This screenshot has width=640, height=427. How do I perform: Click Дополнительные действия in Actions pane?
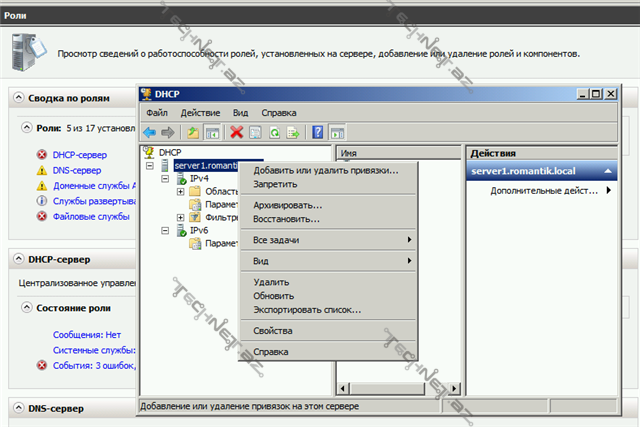(x=545, y=190)
